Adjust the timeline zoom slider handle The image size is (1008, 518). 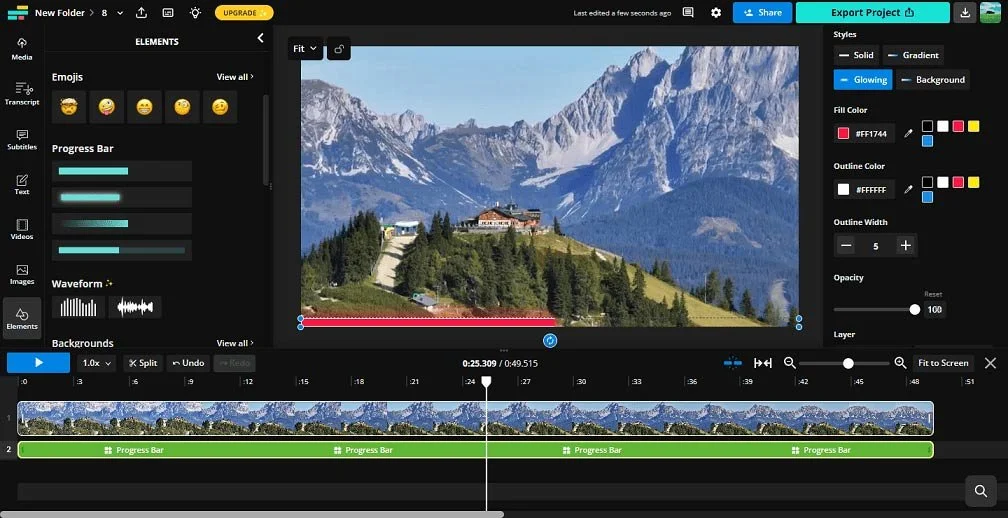(x=848, y=364)
